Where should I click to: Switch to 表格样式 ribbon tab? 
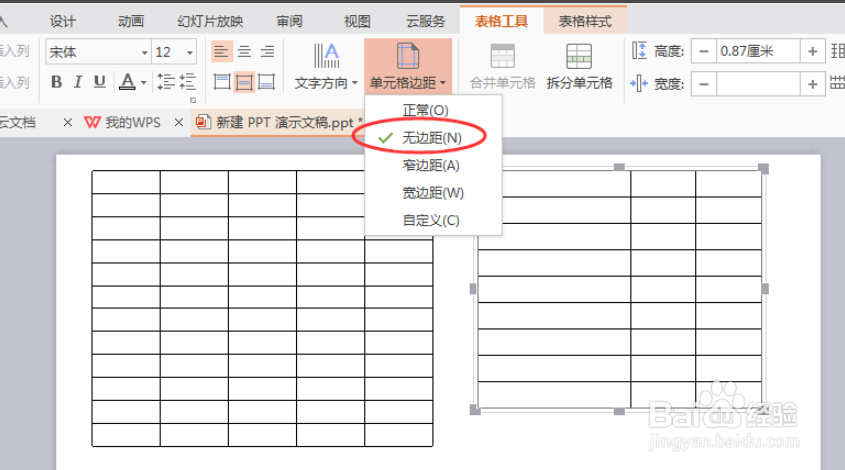[585, 22]
